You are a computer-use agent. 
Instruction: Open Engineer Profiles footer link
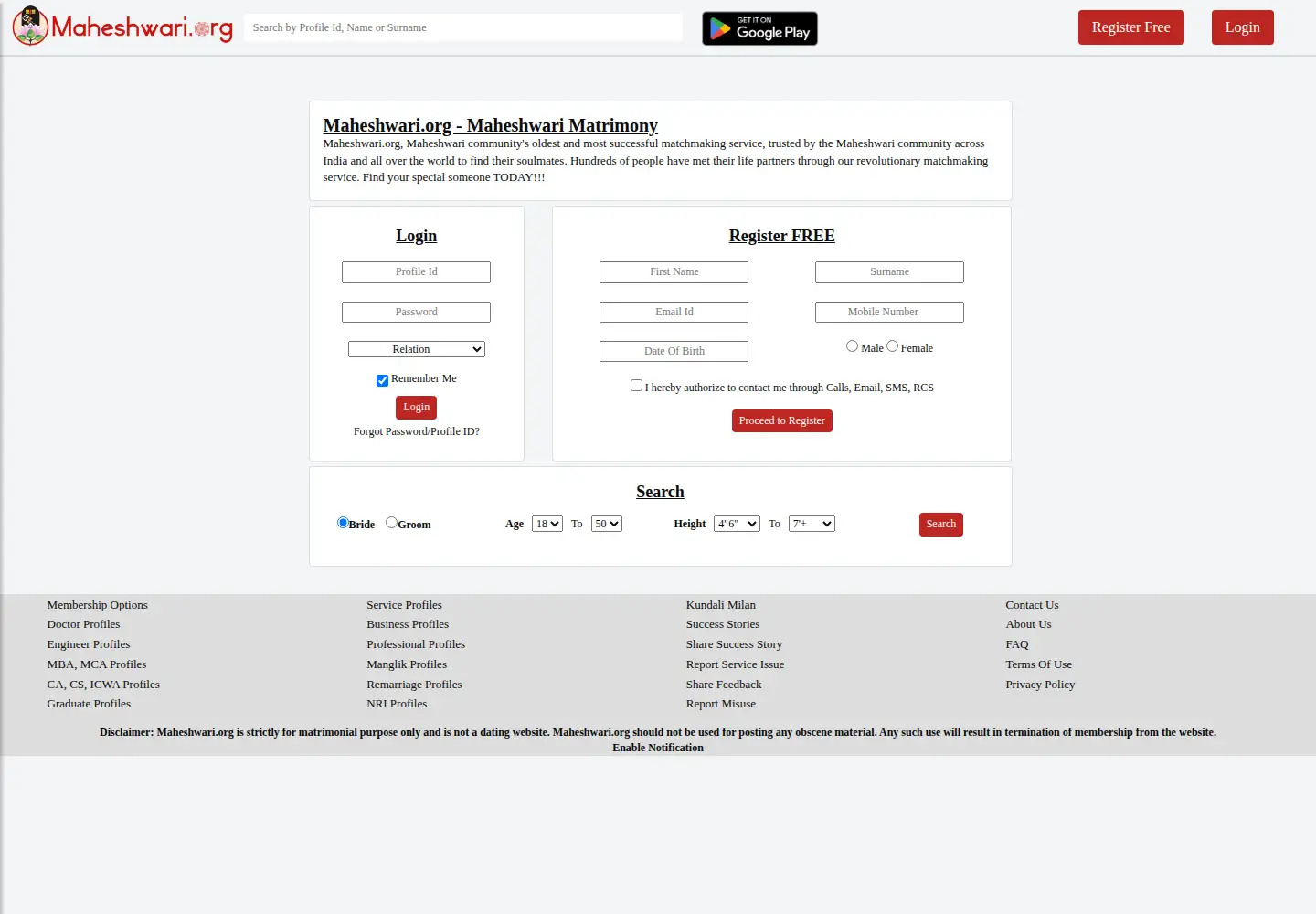pyautogui.click(x=89, y=644)
